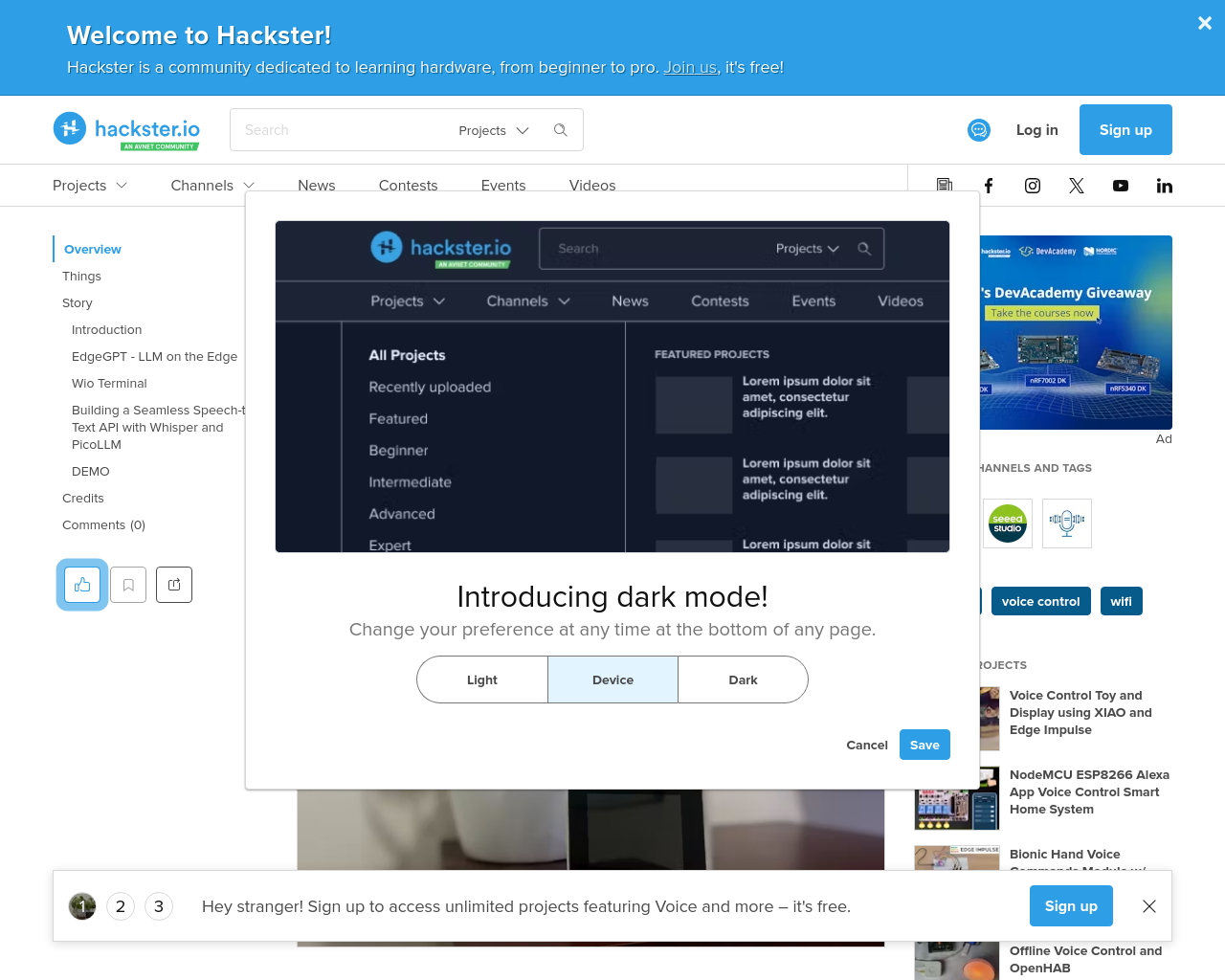The height and width of the screenshot is (980, 1225).
Task: Select Light theme option
Action: point(482,679)
